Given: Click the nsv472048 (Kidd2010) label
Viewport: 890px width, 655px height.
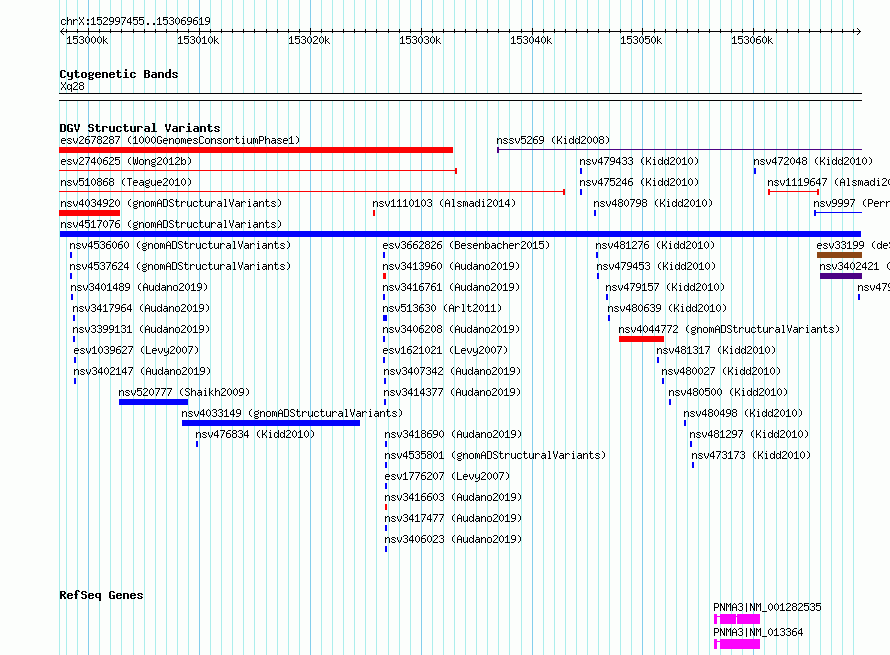Looking at the screenshot, I should (x=813, y=161).
